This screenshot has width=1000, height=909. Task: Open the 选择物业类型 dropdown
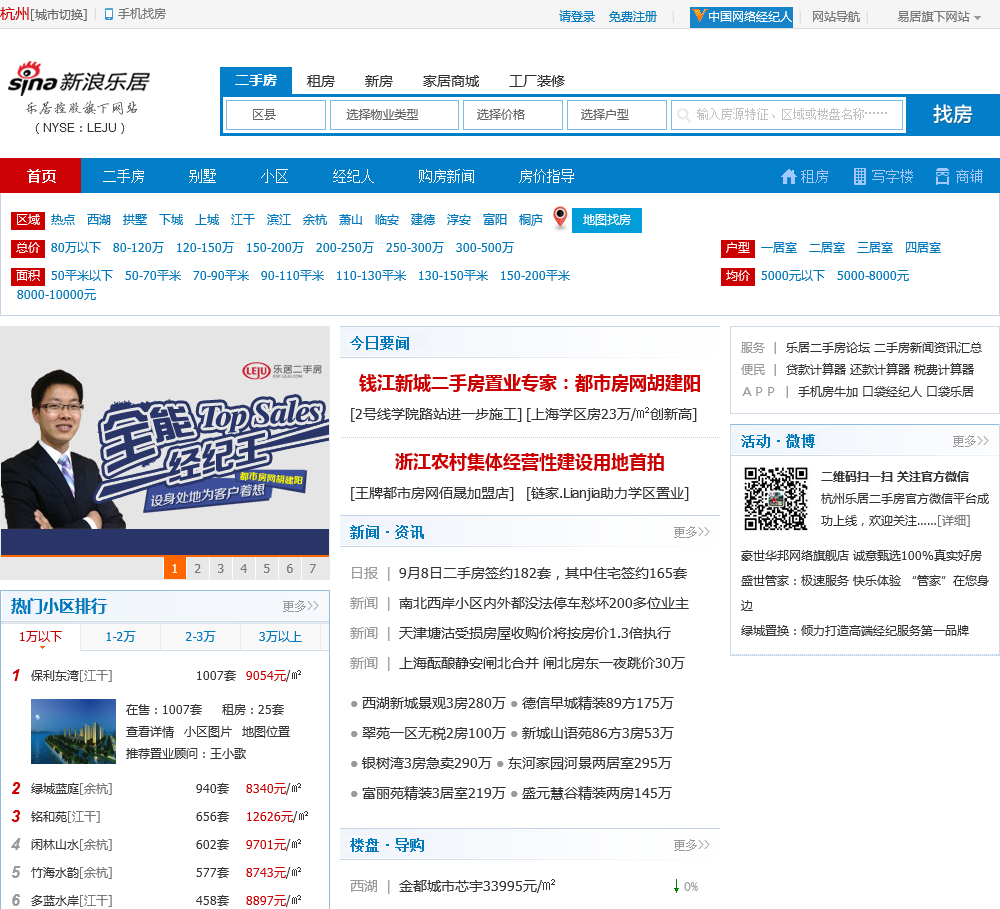394,115
